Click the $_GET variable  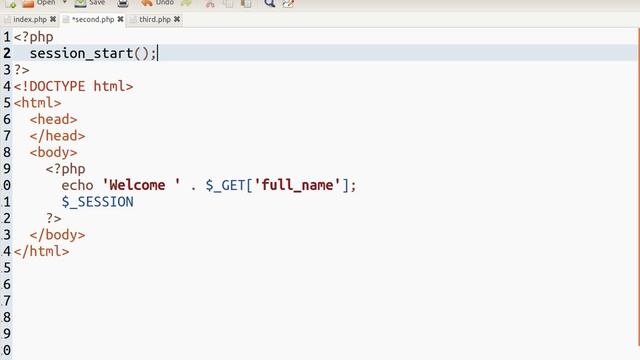click(225, 185)
